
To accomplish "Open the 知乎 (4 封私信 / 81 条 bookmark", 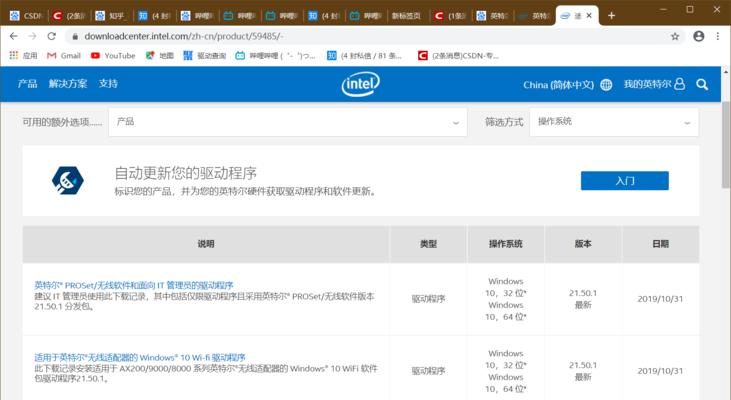I will (x=364, y=55).
